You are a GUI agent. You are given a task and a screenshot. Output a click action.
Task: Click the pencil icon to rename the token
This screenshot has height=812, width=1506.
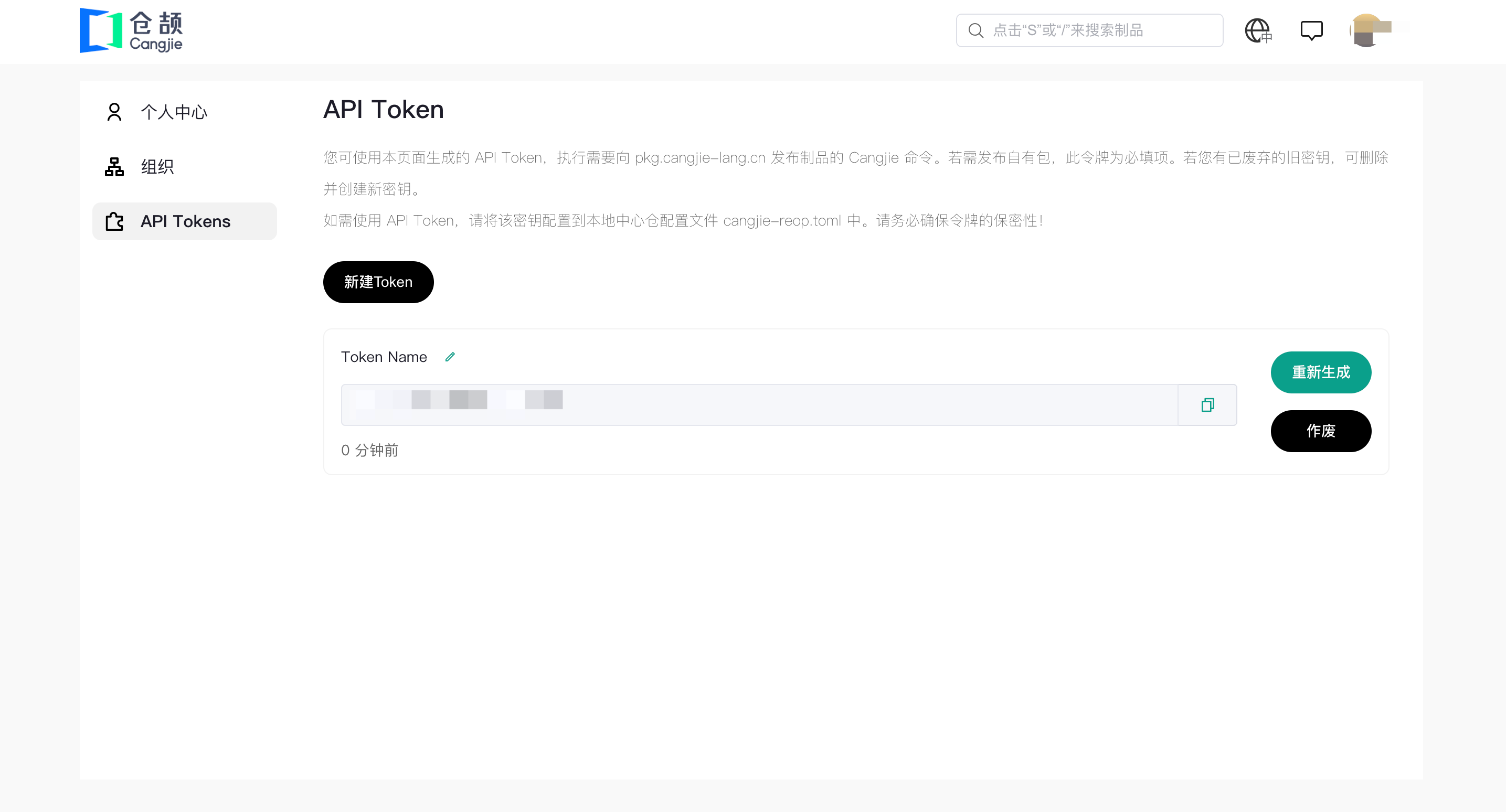click(x=450, y=357)
